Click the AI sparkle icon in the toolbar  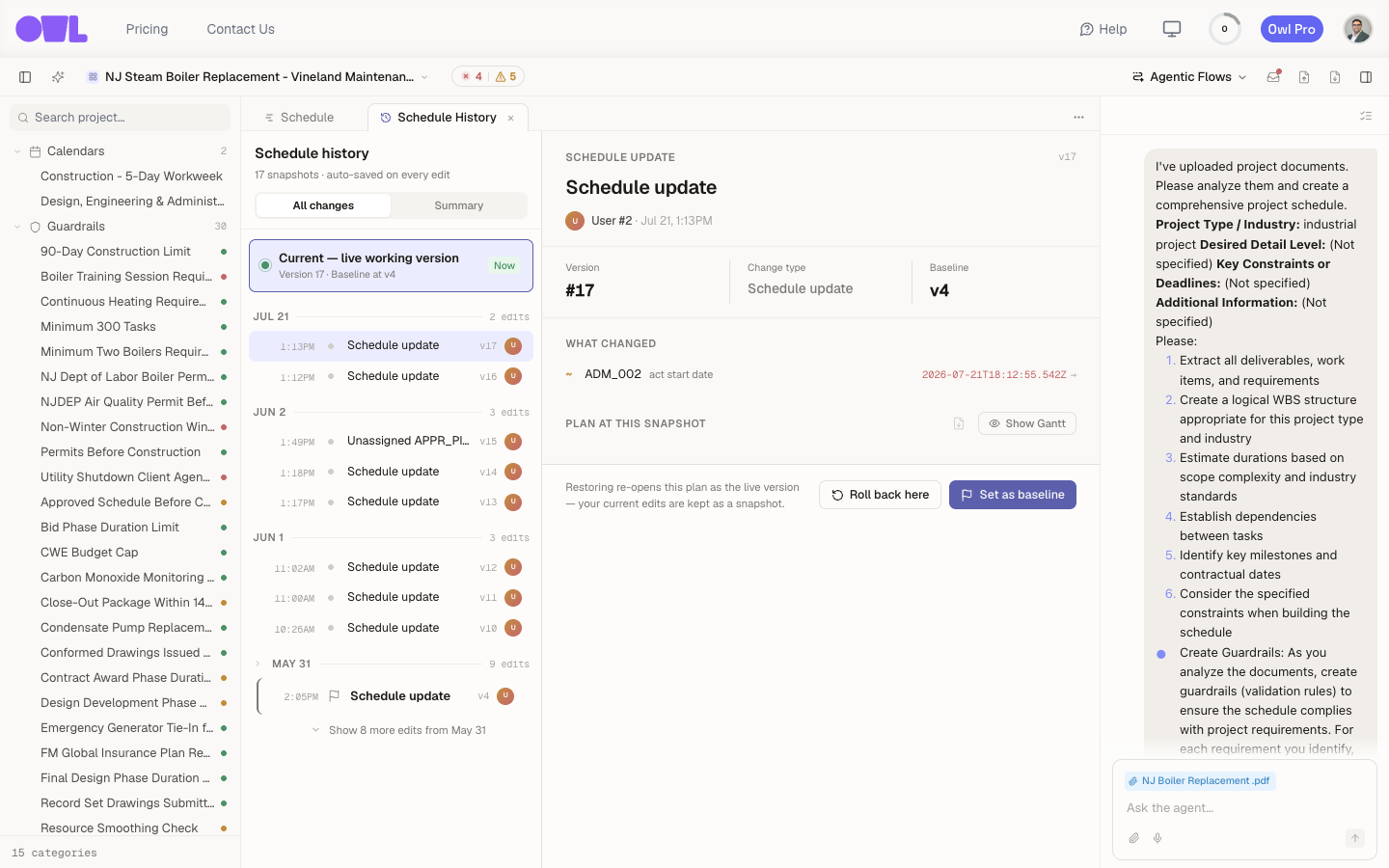click(x=58, y=77)
